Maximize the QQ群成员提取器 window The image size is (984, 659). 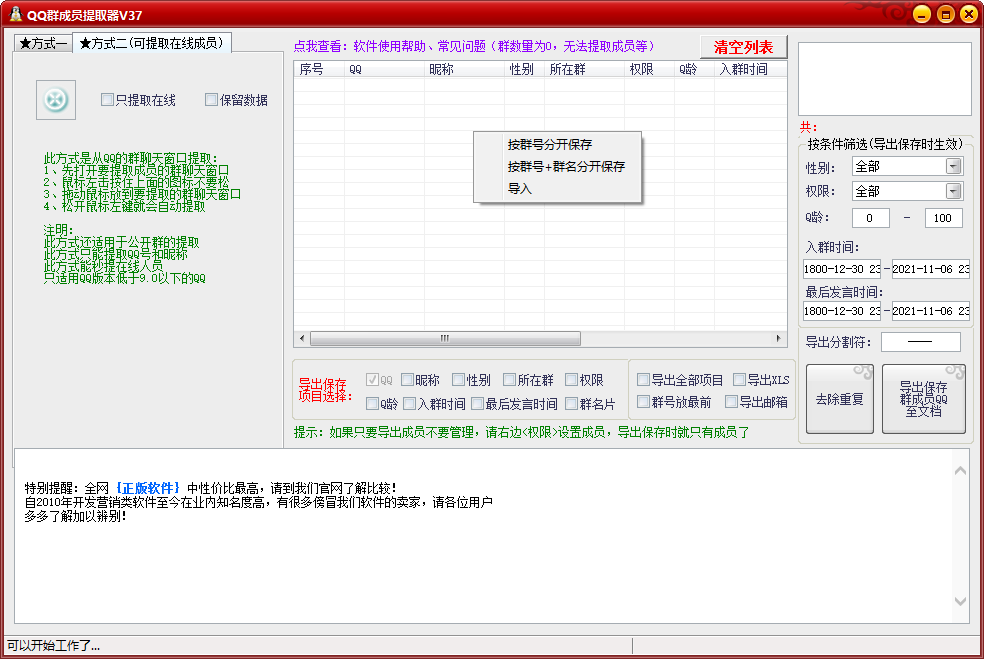tap(946, 14)
